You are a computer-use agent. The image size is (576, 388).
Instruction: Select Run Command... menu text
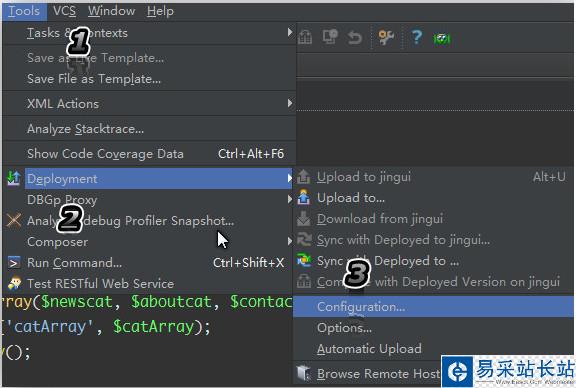pyautogui.click(x=75, y=263)
